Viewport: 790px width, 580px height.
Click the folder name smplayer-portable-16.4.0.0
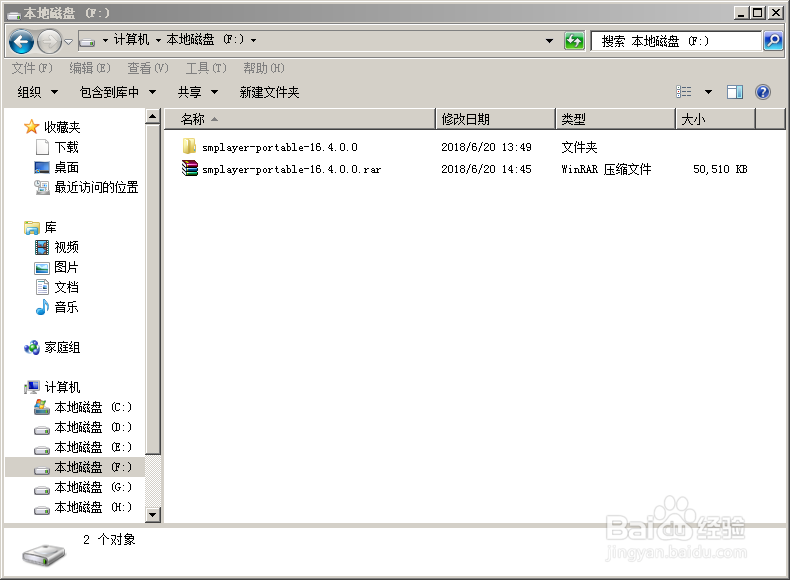click(x=280, y=147)
